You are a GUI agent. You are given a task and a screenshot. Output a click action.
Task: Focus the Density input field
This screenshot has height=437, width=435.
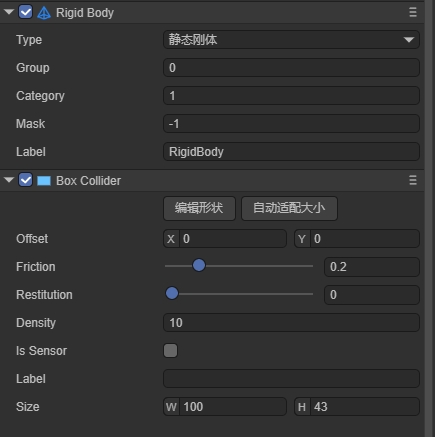click(x=291, y=322)
